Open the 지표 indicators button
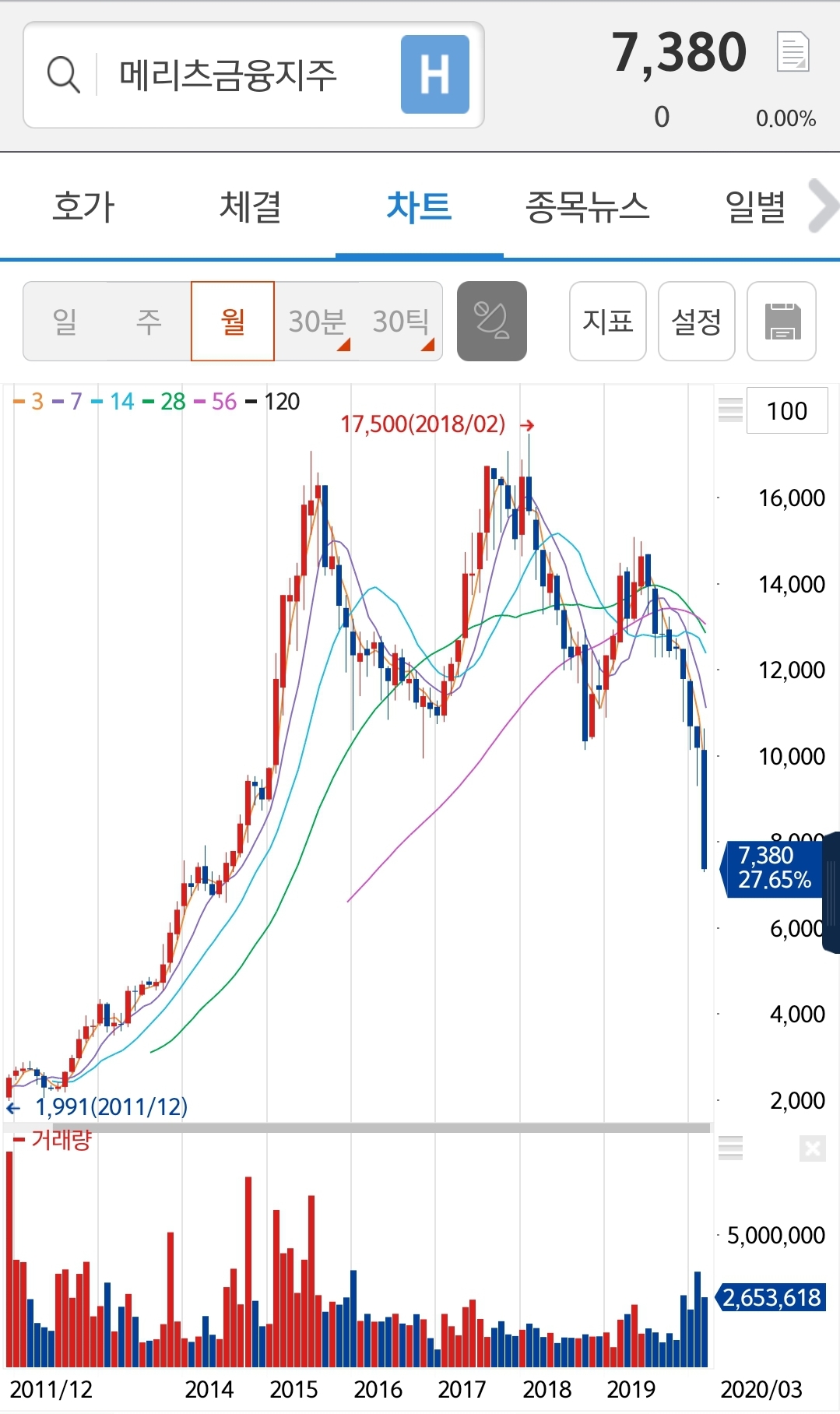This screenshot has height=1414, width=840. coord(608,321)
